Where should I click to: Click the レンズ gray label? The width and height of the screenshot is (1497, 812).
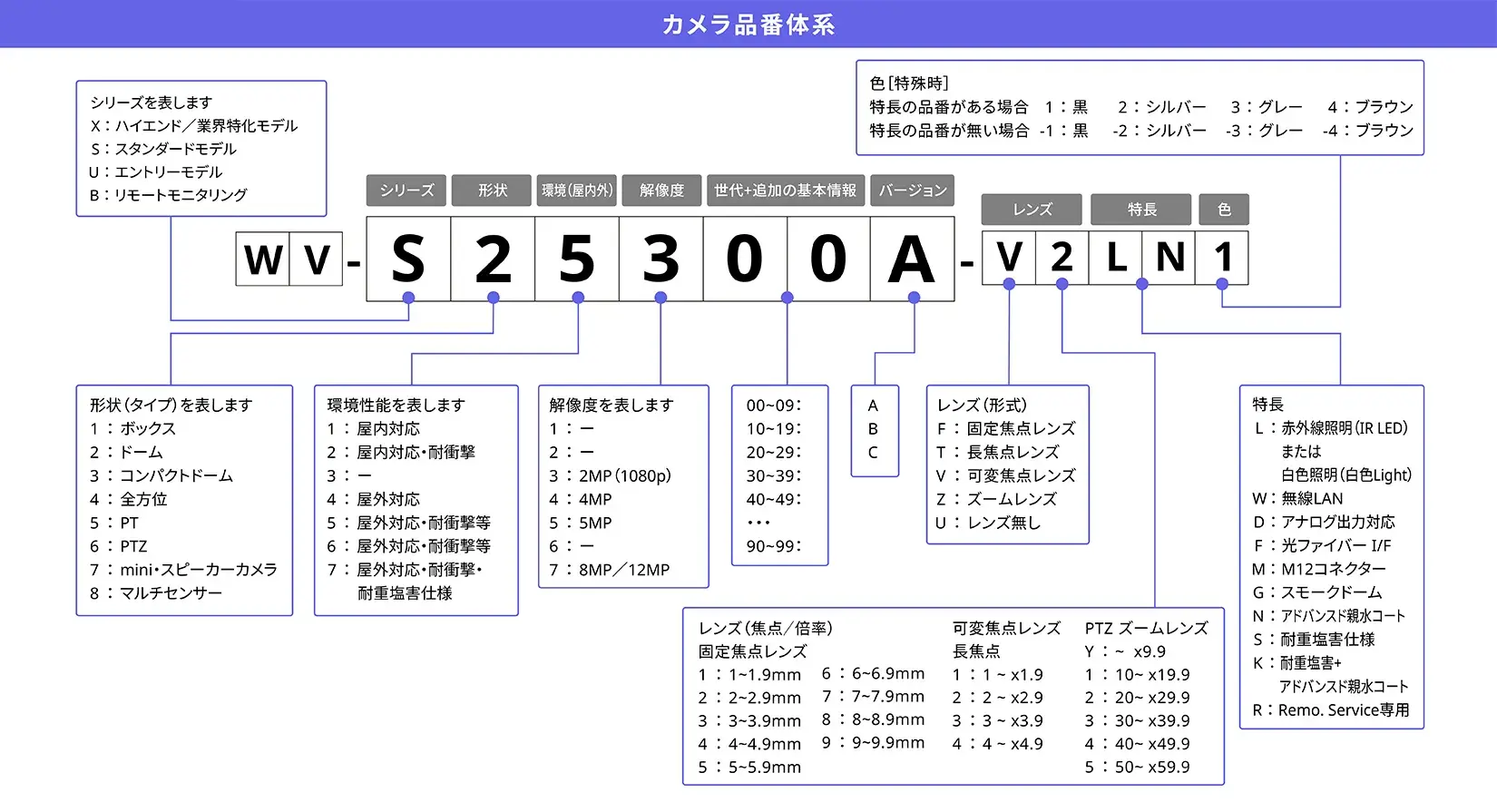[x=1032, y=210]
